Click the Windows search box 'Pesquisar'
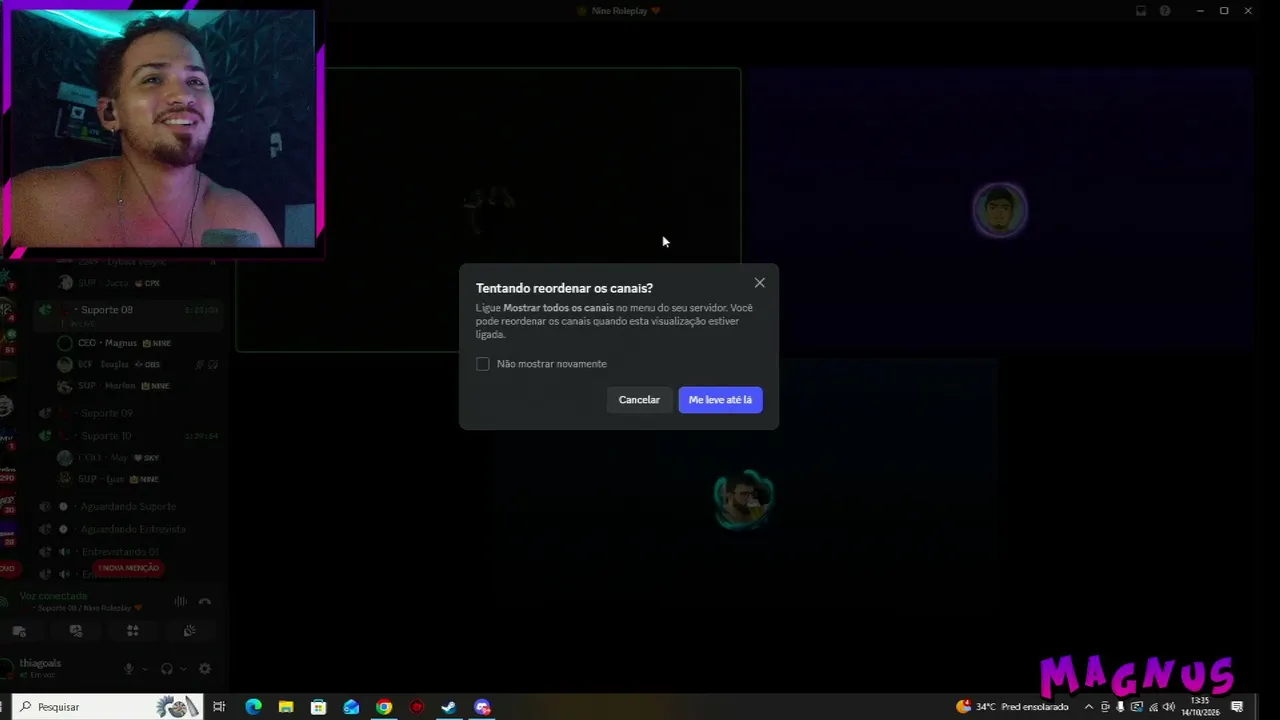The height and width of the screenshot is (720, 1280). coord(107,707)
